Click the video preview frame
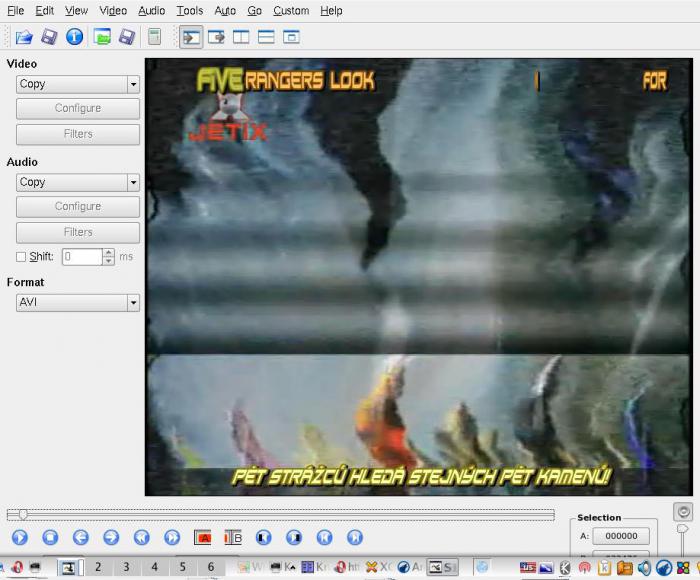 tap(419, 277)
